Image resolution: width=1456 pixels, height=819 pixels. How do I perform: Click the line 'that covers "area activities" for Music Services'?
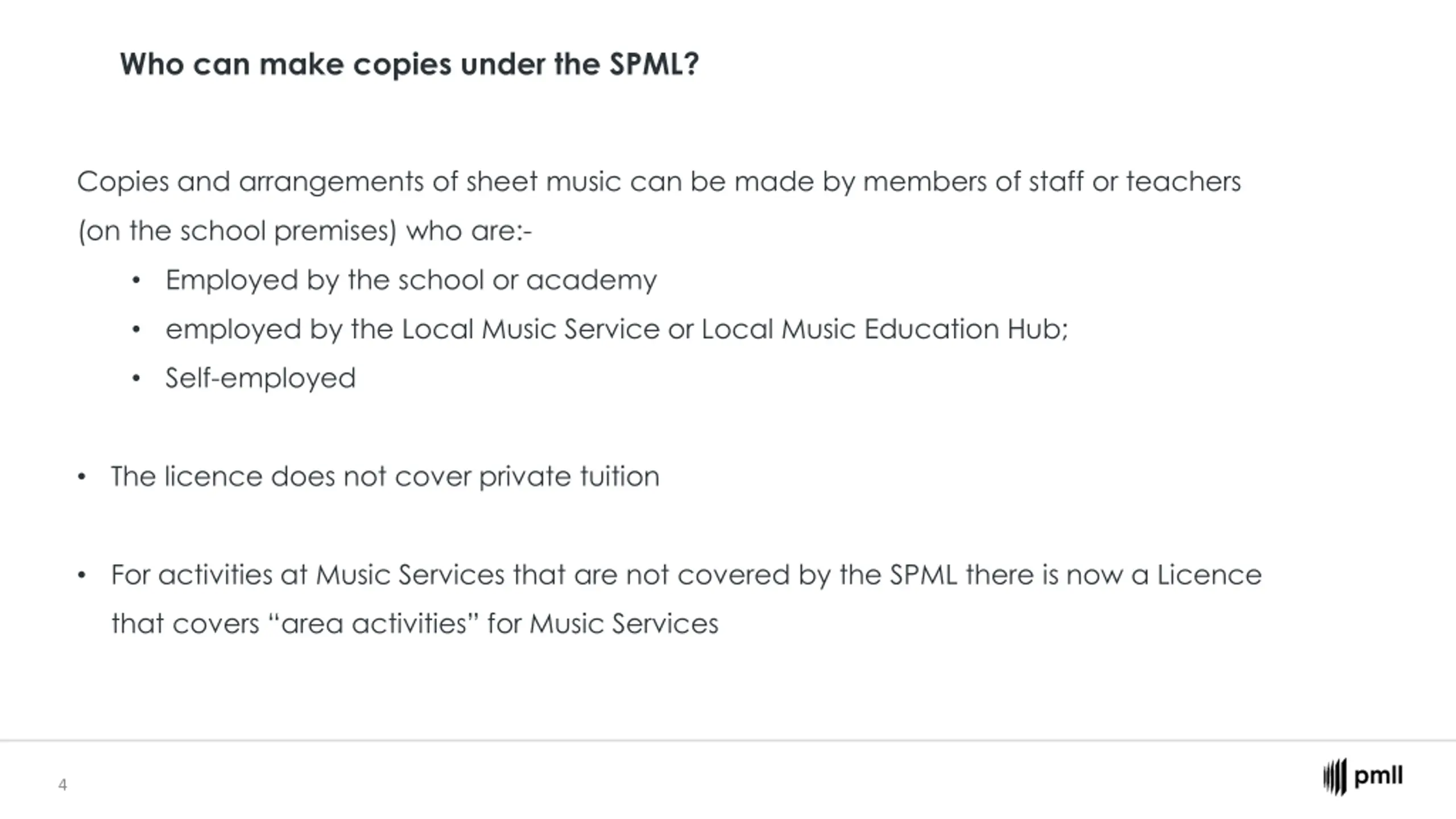415,624
